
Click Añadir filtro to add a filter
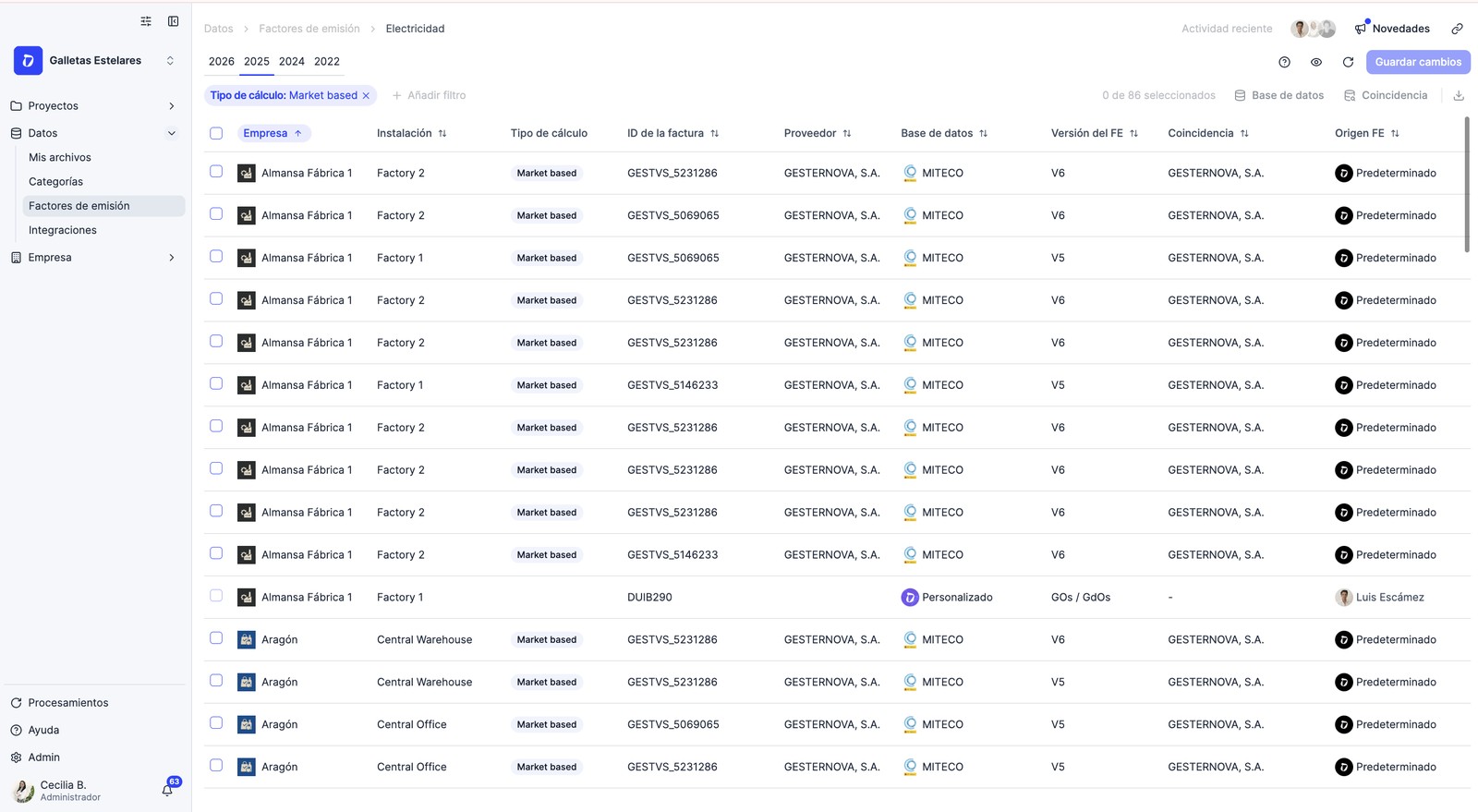(x=429, y=95)
